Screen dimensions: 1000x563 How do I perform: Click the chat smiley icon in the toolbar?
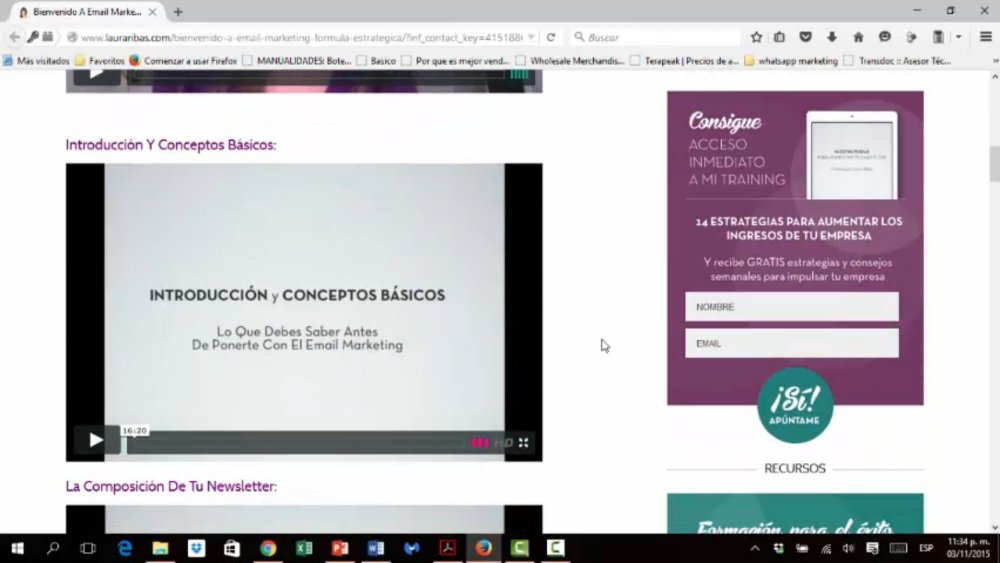[885, 38]
